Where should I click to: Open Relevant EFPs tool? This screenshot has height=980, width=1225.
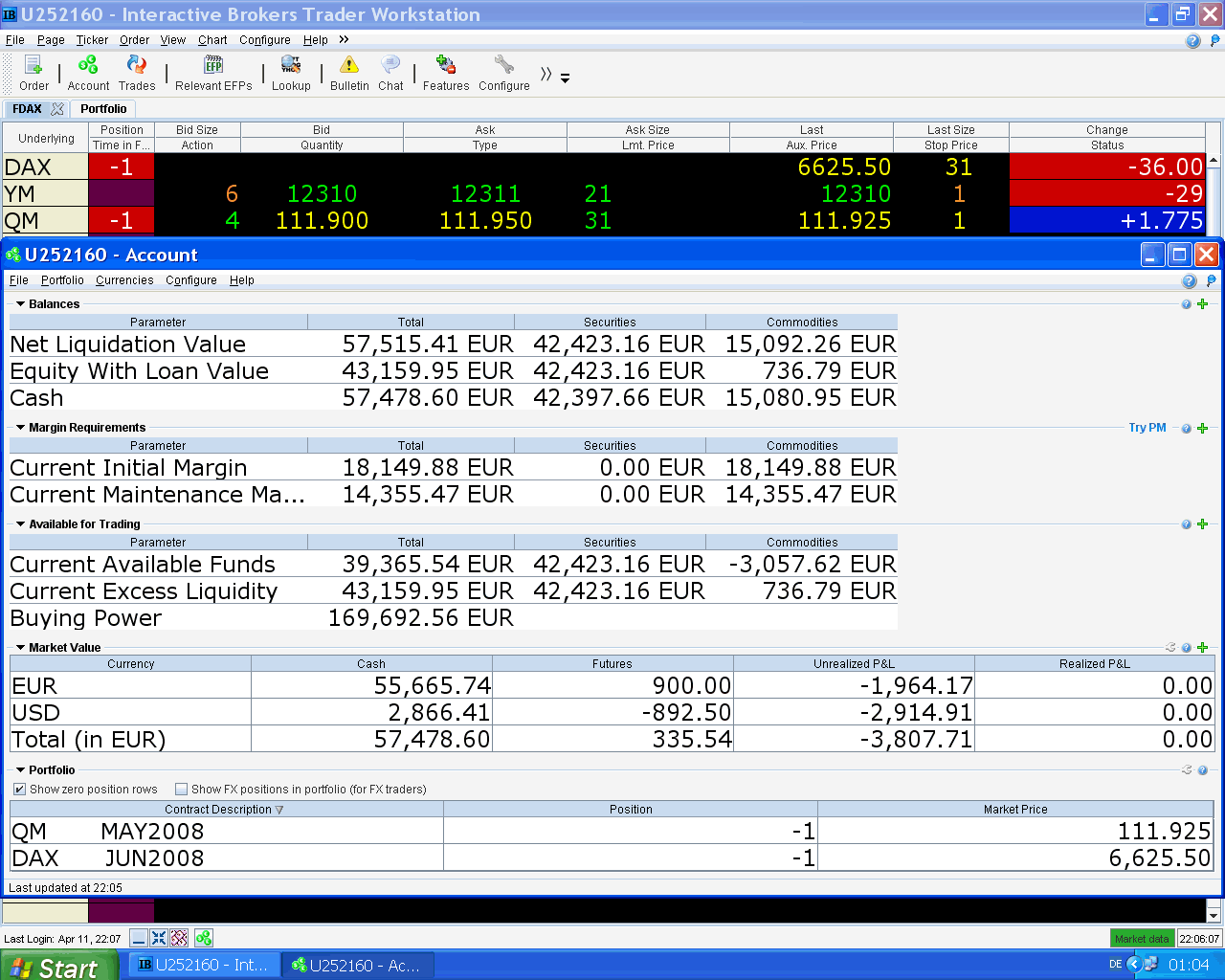[x=213, y=73]
